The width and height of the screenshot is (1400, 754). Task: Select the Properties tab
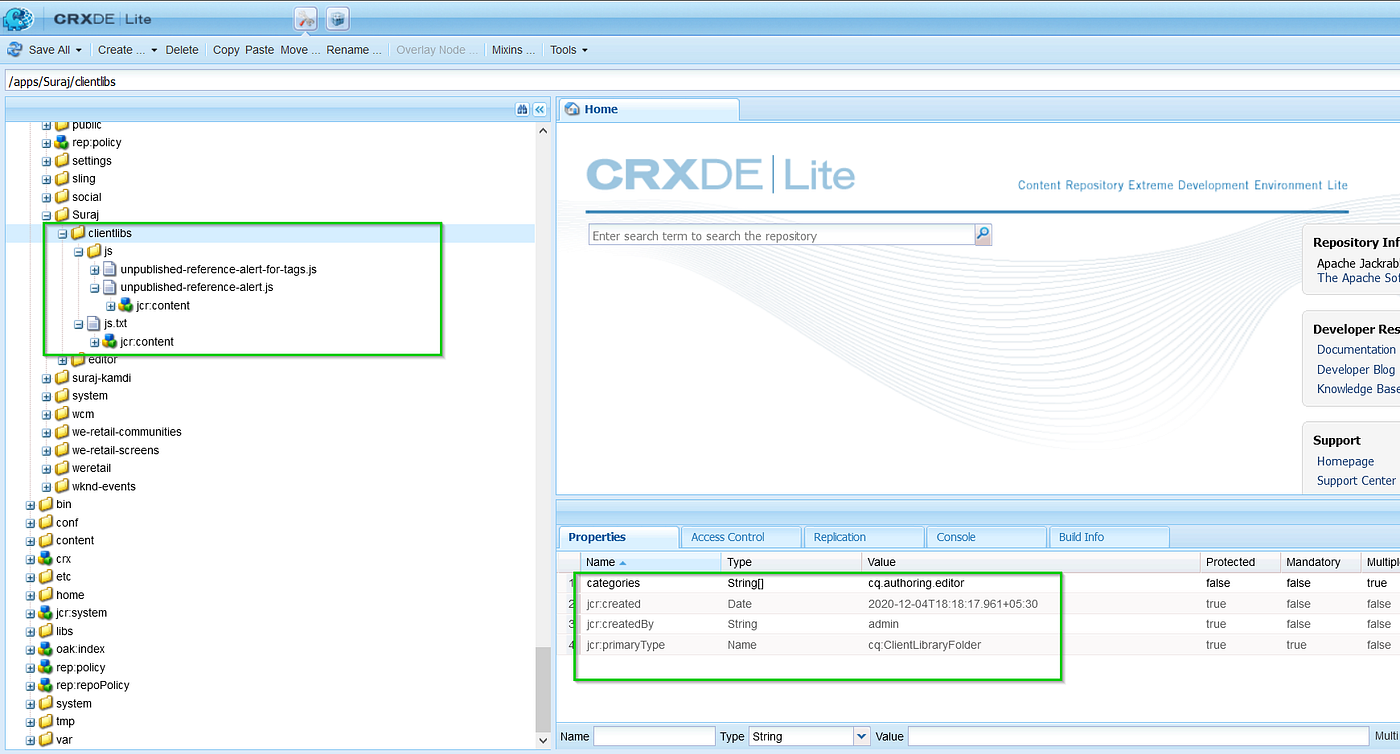pyautogui.click(x=618, y=537)
